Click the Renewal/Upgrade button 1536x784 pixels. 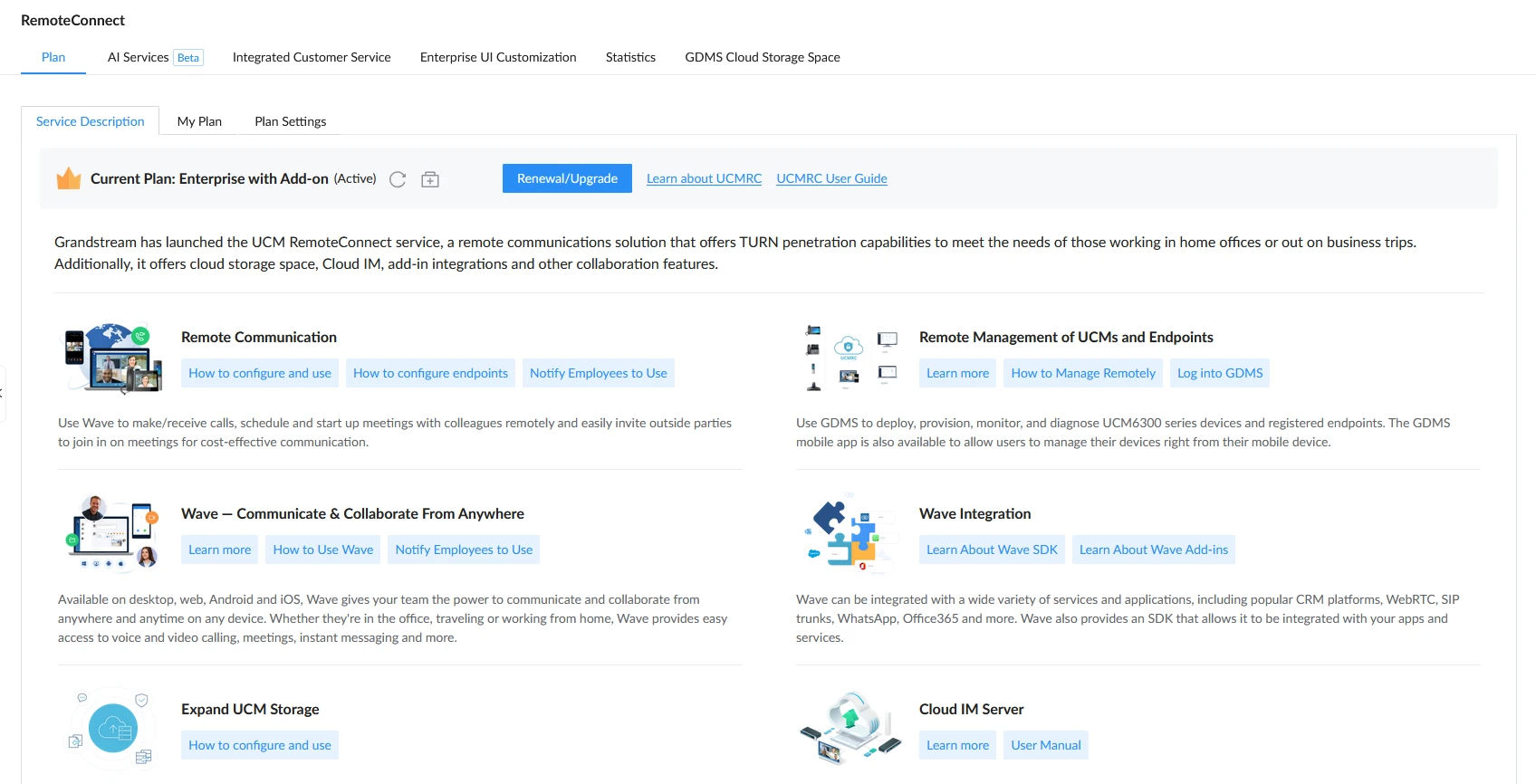pos(567,178)
